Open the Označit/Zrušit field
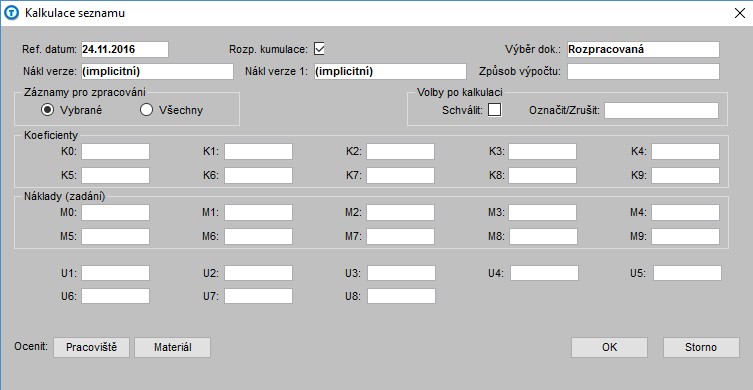 pyautogui.click(x=661, y=110)
